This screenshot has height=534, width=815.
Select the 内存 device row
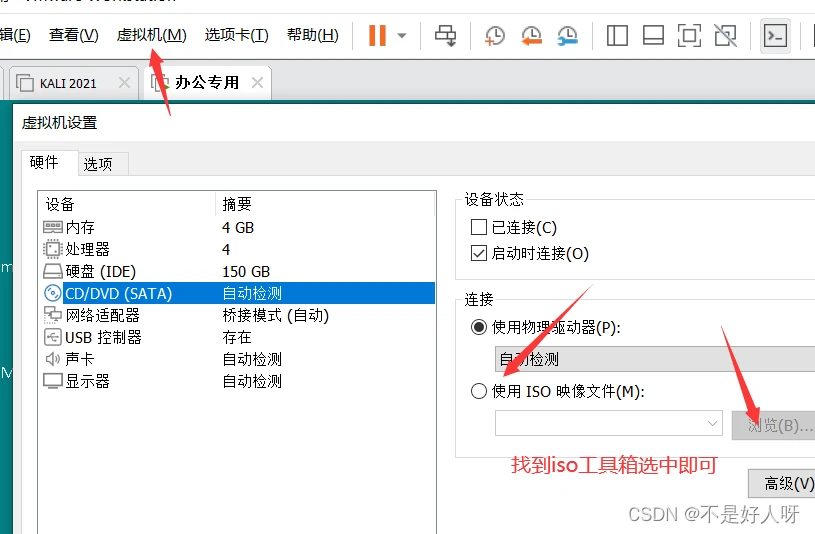[237, 227]
